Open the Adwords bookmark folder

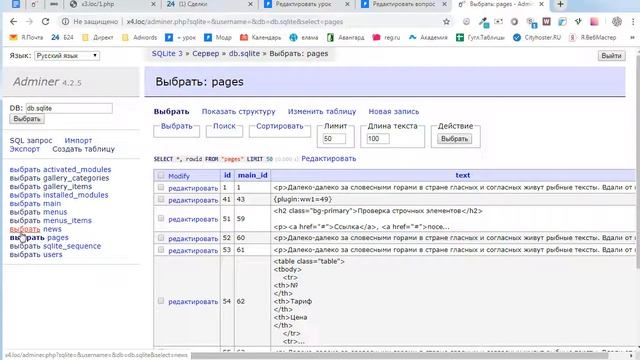[139, 37]
